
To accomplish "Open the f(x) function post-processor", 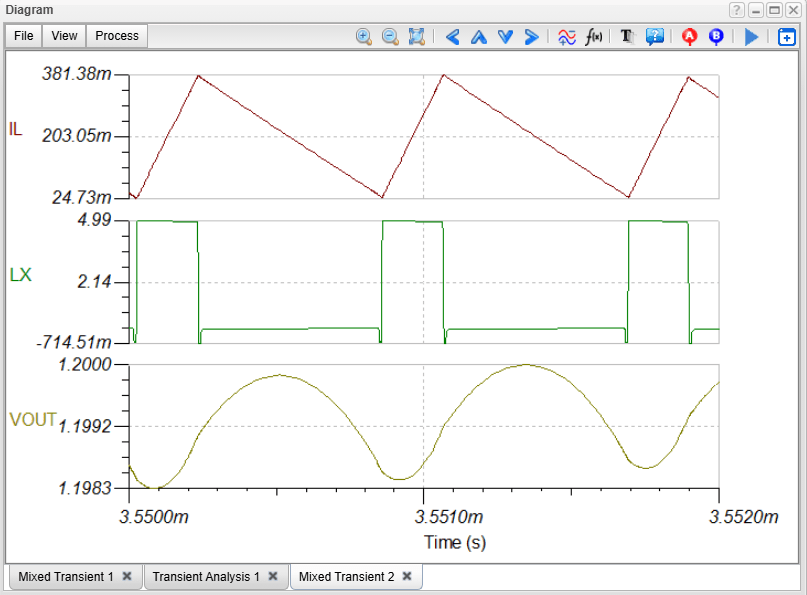I will [594, 37].
